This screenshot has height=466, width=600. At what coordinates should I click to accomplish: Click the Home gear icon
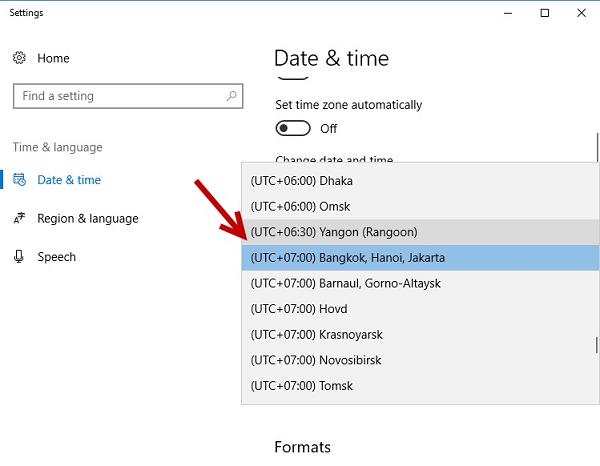(20, 59)
